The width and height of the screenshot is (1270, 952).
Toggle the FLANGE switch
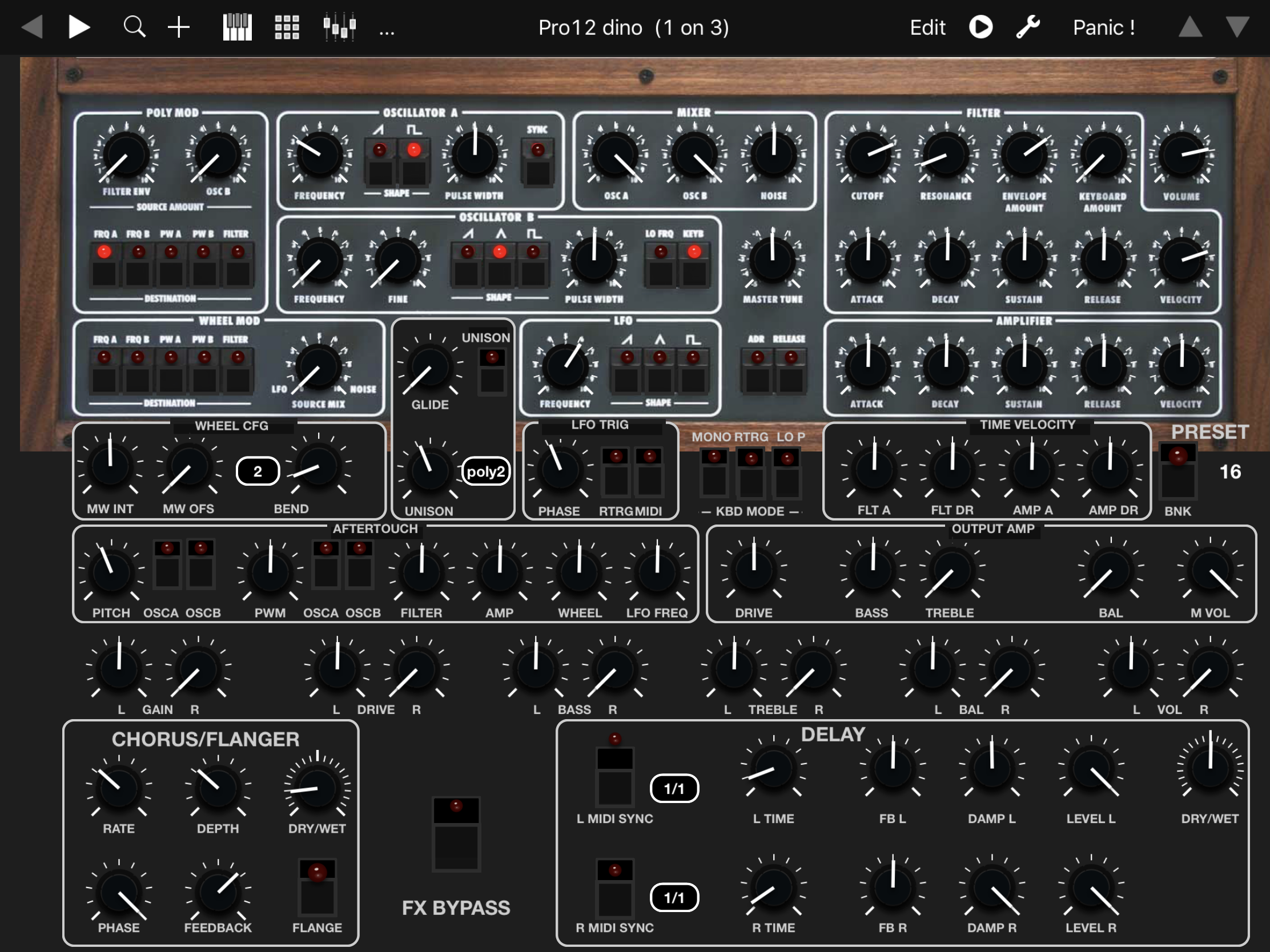317,886
